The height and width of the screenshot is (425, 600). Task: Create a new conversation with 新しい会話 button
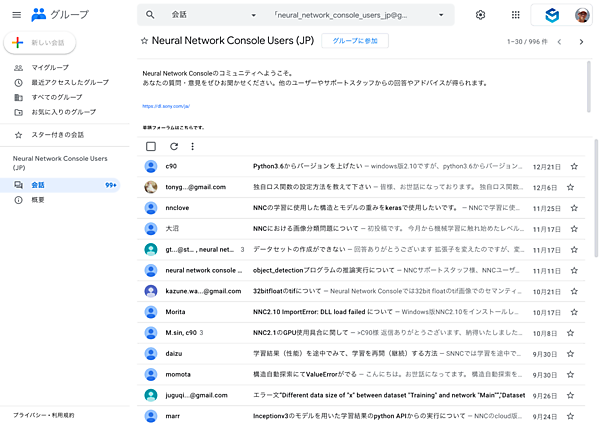click(x=40, y=42)
